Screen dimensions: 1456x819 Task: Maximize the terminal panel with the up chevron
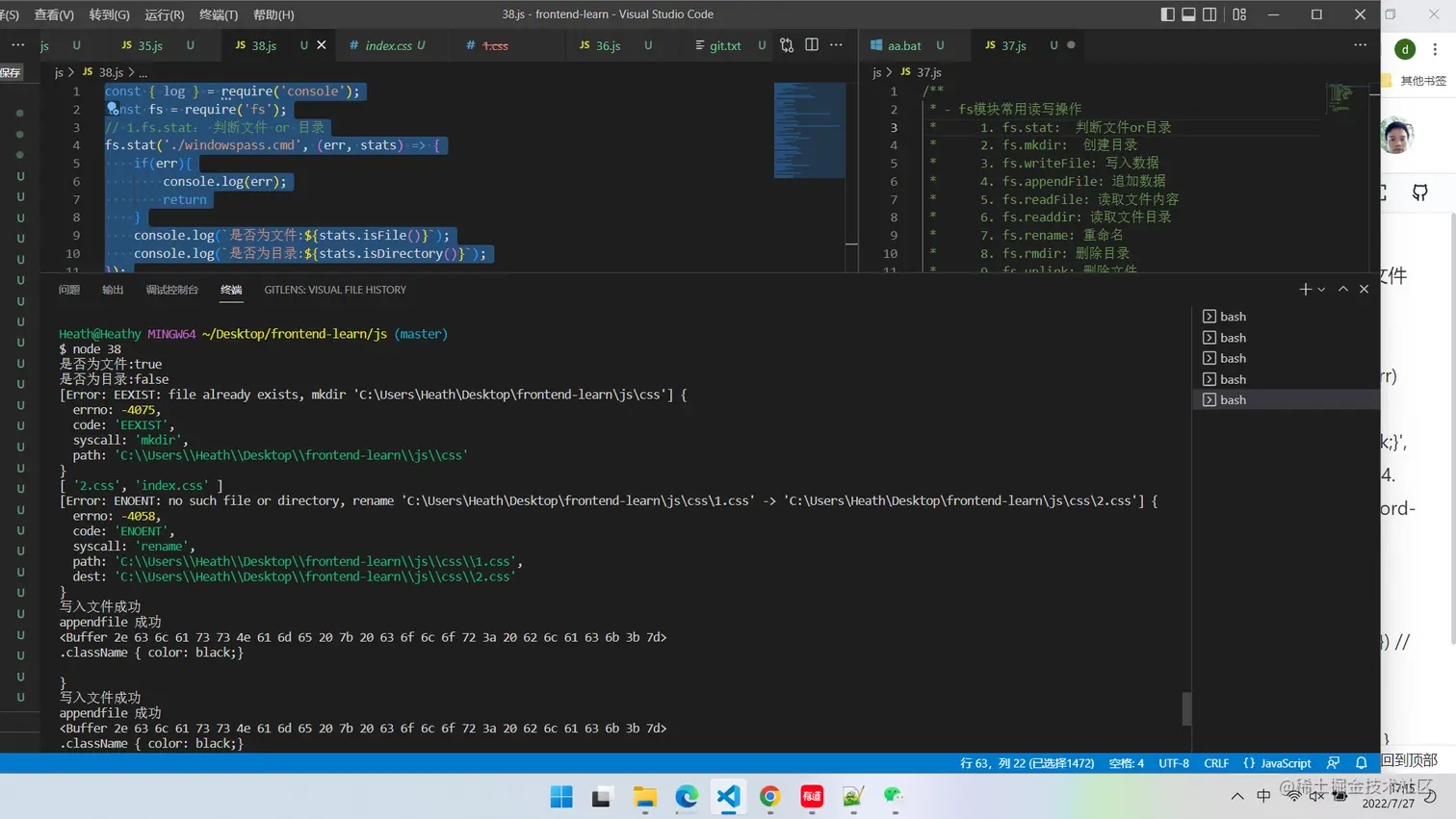coord(1342,290)
